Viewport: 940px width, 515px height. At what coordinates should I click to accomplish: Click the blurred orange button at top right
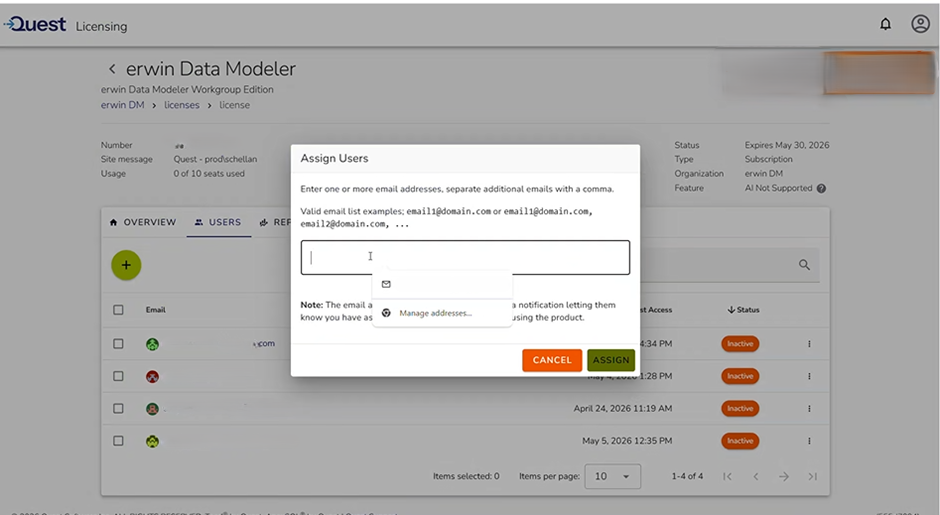click(x=879, y=73)
